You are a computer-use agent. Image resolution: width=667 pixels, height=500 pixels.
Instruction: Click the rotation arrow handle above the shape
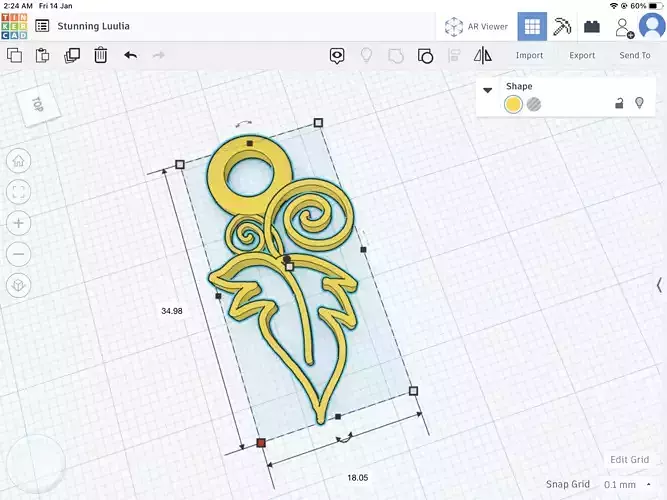(x=244, y=124)
